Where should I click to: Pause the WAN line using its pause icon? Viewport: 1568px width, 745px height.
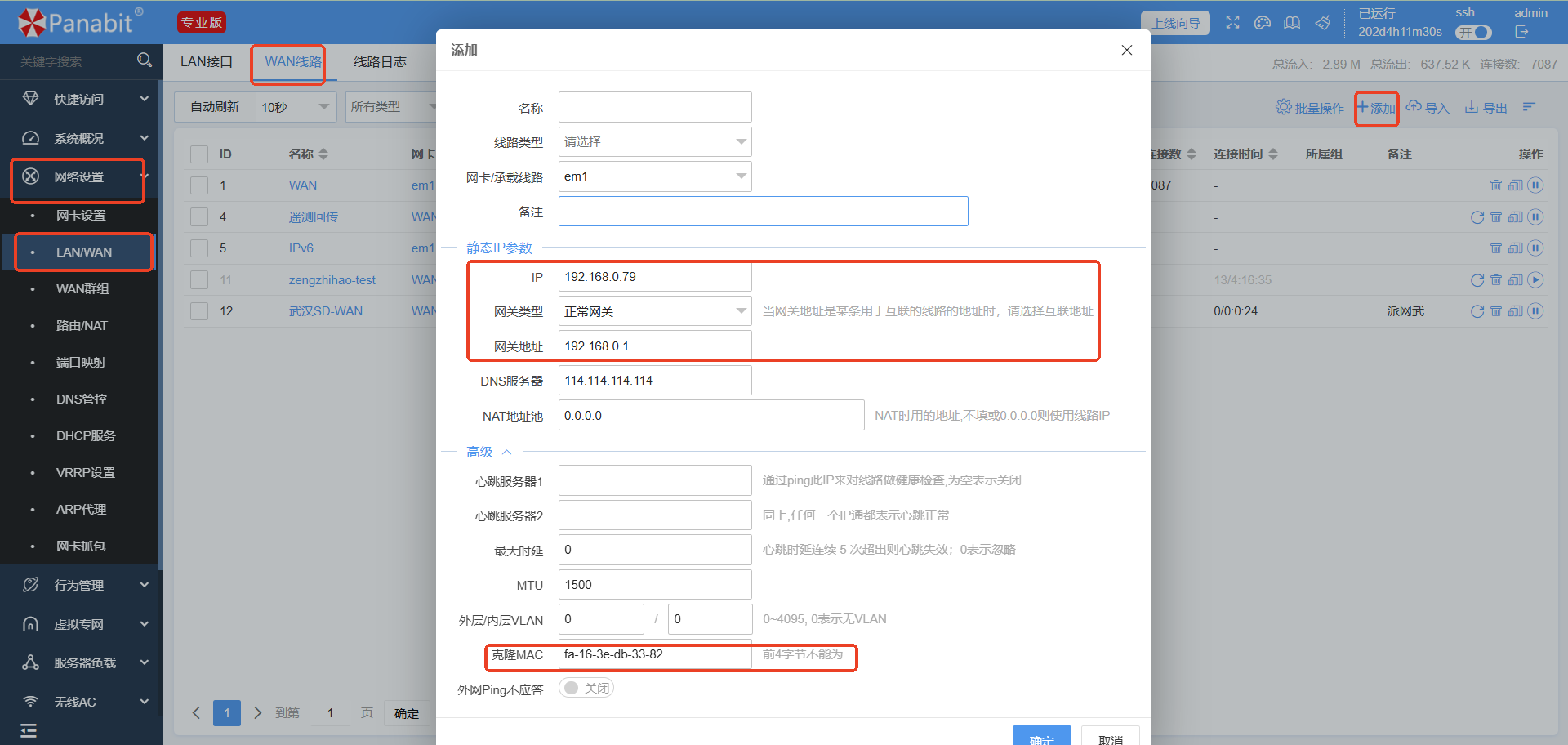pos(1536,185)
